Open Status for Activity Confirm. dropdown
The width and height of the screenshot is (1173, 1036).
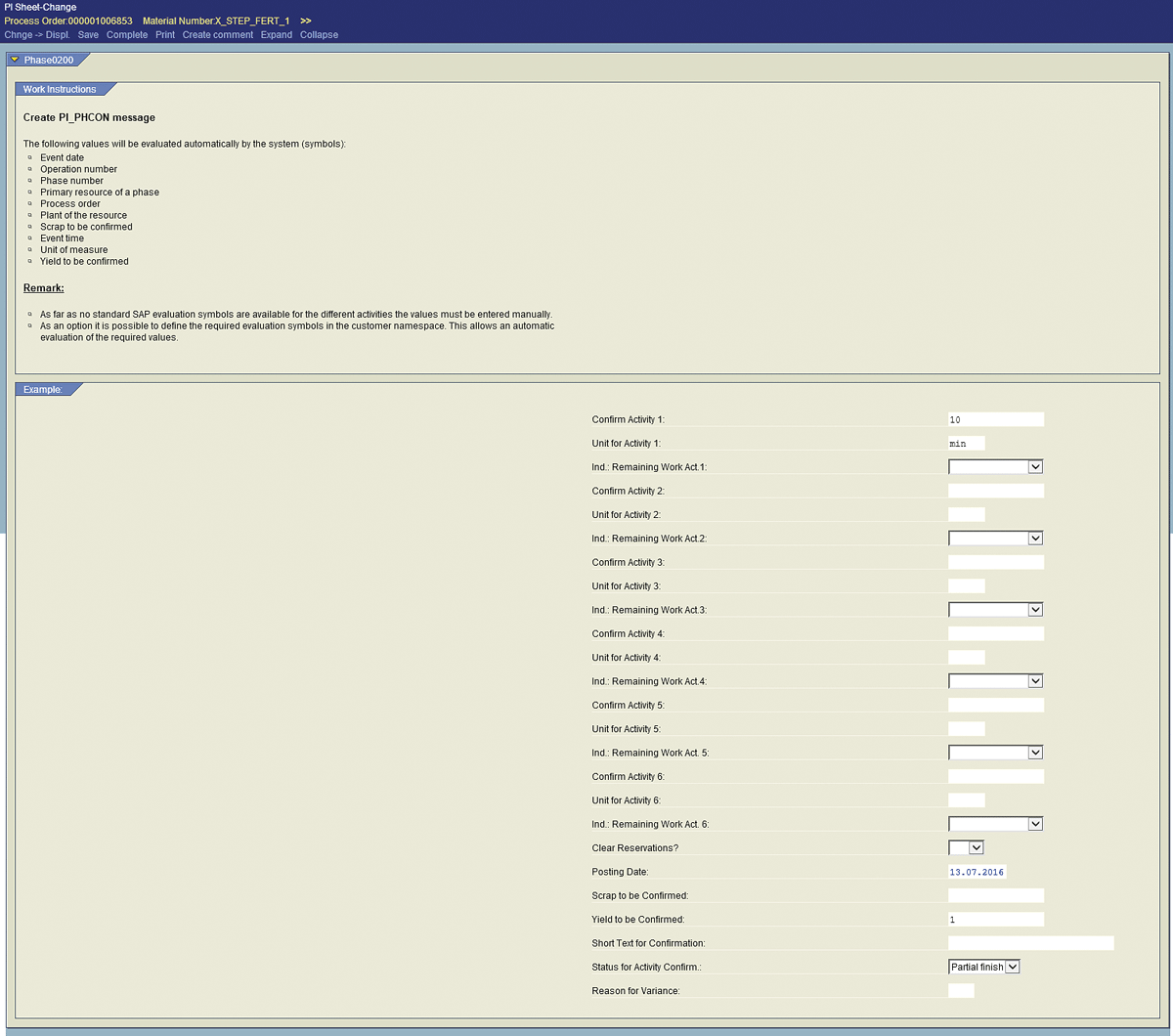[1012, 967]
